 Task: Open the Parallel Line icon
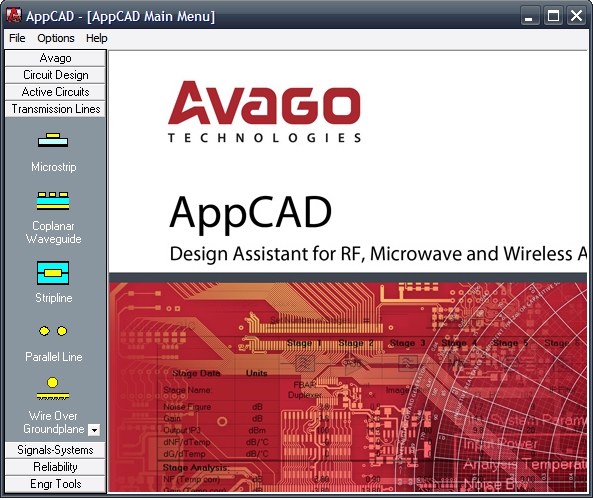(53, 331)
